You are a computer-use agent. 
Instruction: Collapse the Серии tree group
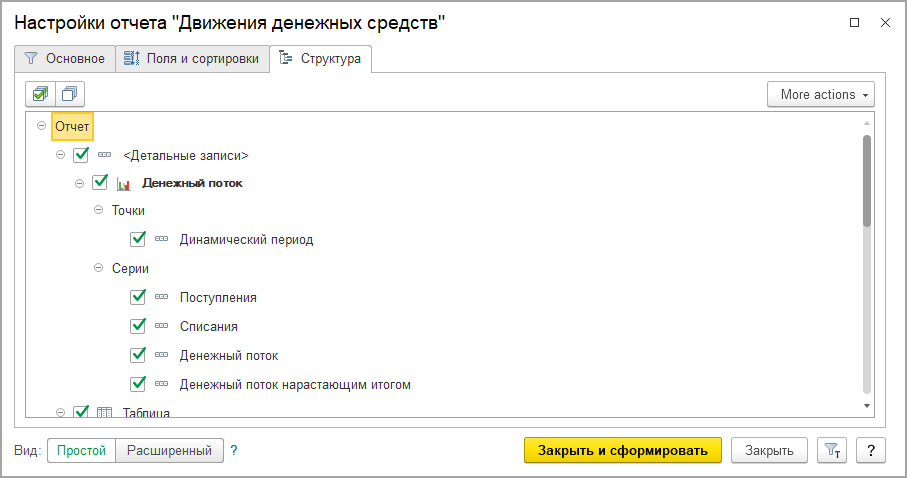[98, 269]
